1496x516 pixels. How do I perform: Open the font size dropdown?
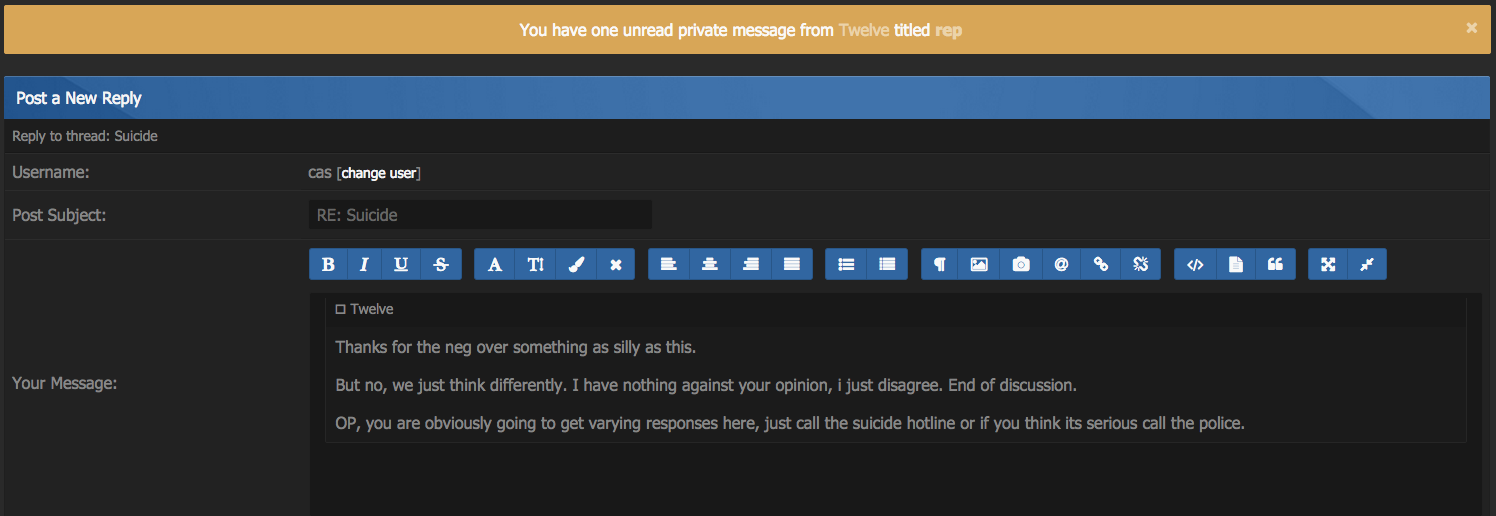coord(535,264)
